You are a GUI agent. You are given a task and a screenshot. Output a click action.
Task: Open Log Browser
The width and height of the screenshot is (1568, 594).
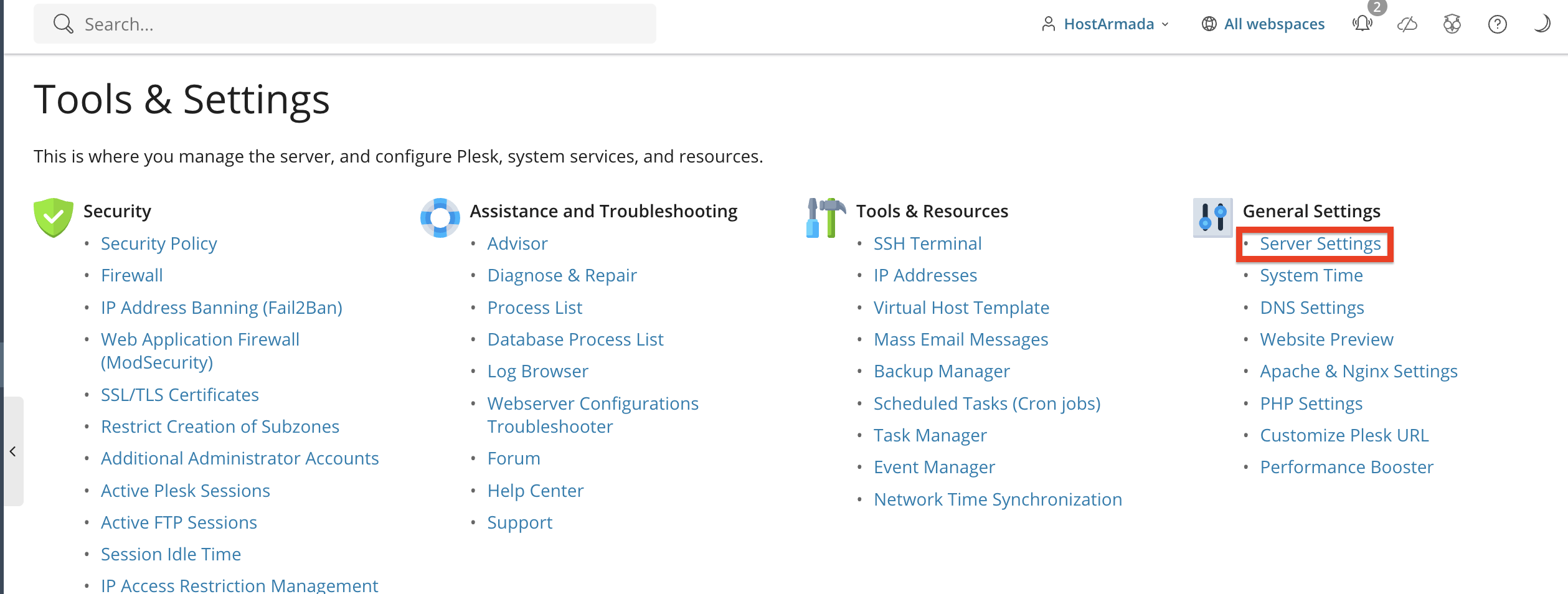pos(538,371)
